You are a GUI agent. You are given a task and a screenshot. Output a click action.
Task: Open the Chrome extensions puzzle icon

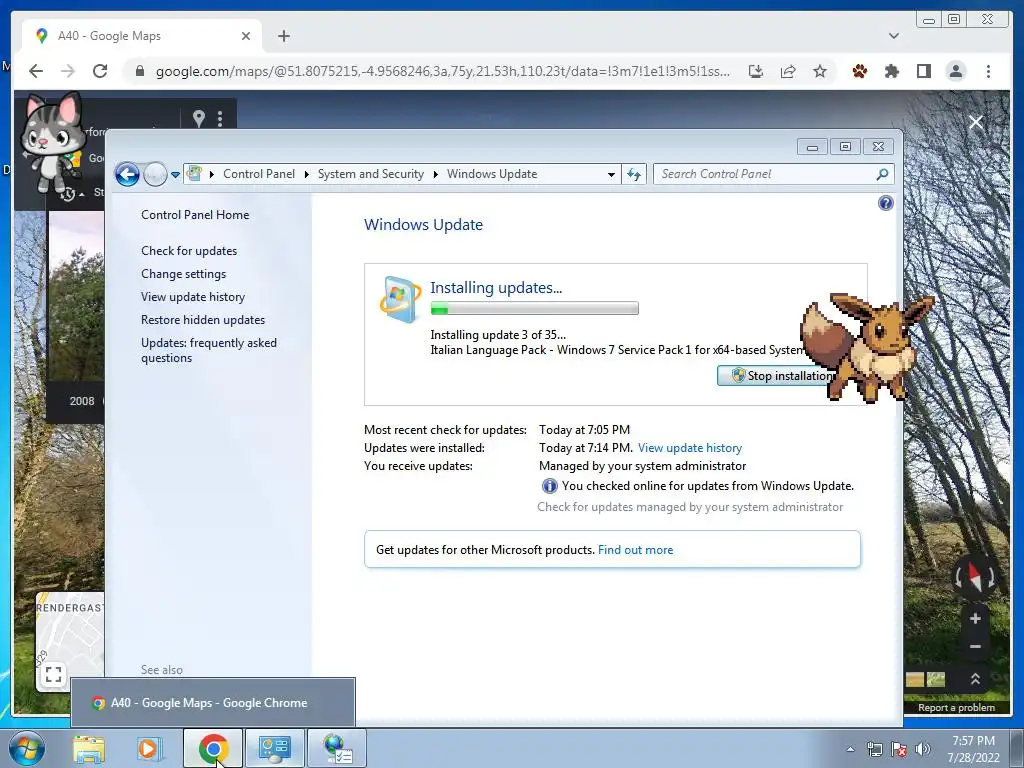tap(891, 71)
